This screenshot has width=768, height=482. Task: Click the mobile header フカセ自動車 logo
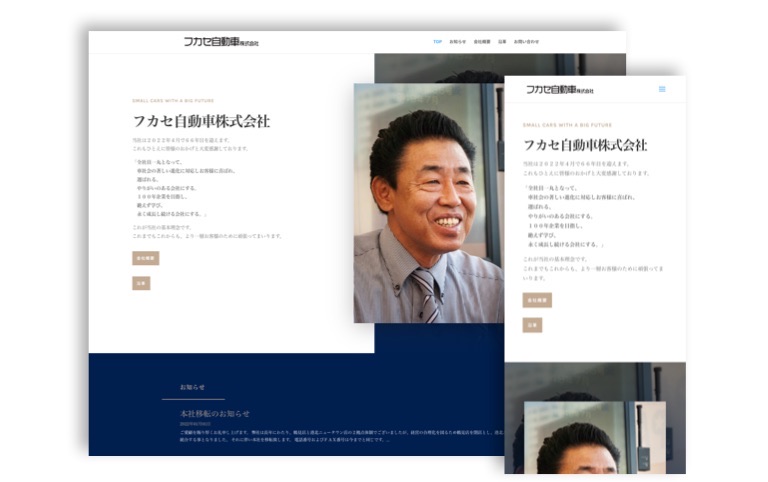[x=560, y=89]
